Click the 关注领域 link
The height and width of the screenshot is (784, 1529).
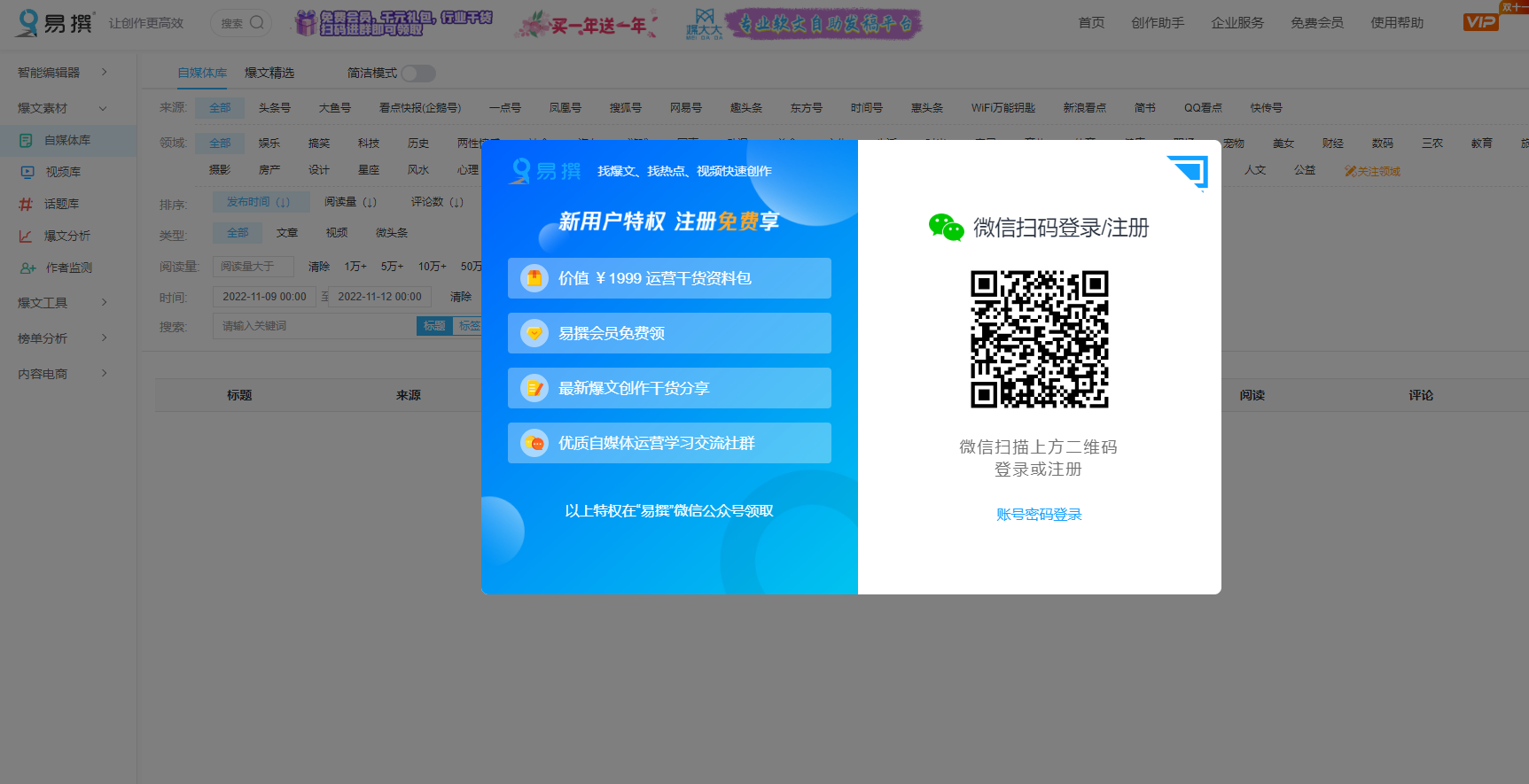1372,171
